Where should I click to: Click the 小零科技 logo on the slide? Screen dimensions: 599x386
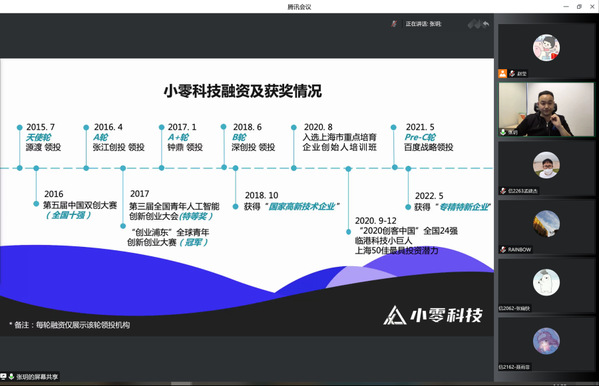coord(433,315)
